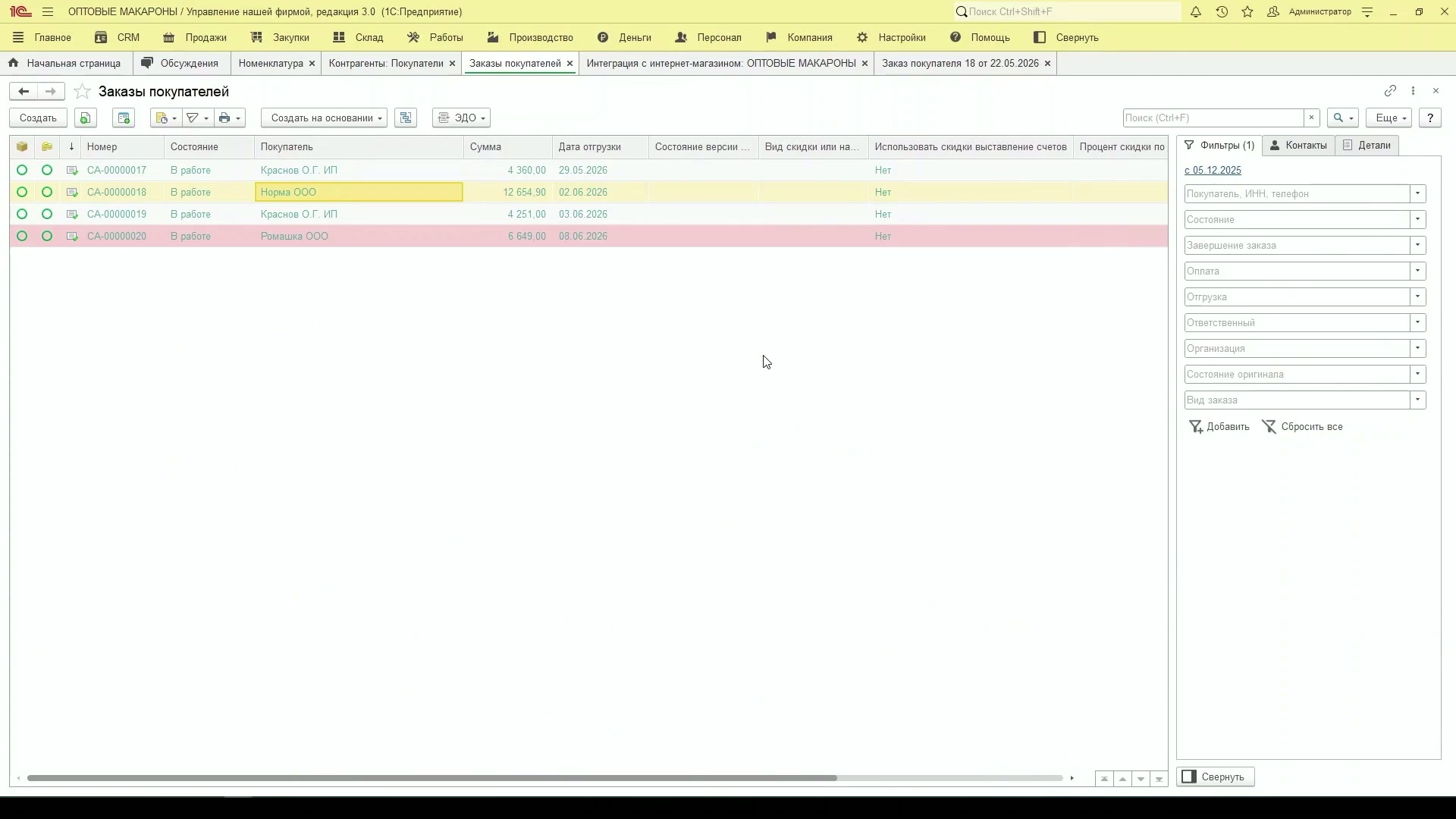
Task: Click the Покупатель, ИНН, телефон filter field
Action: pos(1297,194)
